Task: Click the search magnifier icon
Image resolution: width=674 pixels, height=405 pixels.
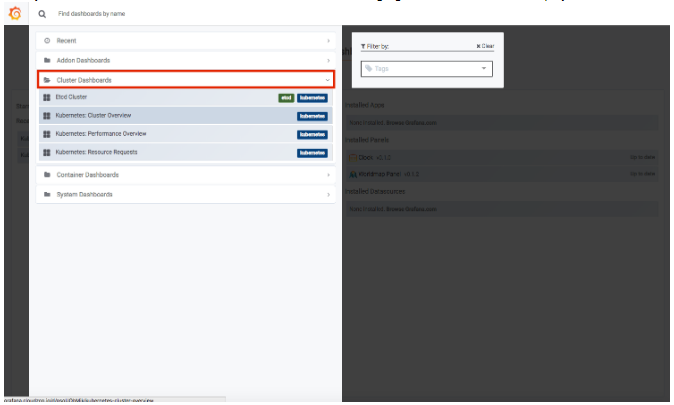Action: click(x=42, y=14)
